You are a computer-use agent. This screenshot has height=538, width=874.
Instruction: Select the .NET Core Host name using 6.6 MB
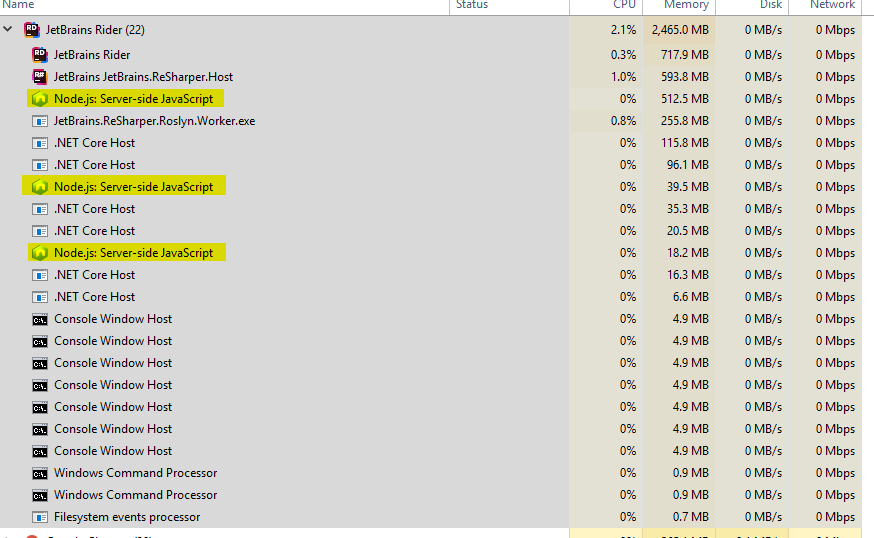(x=94, y=297)
